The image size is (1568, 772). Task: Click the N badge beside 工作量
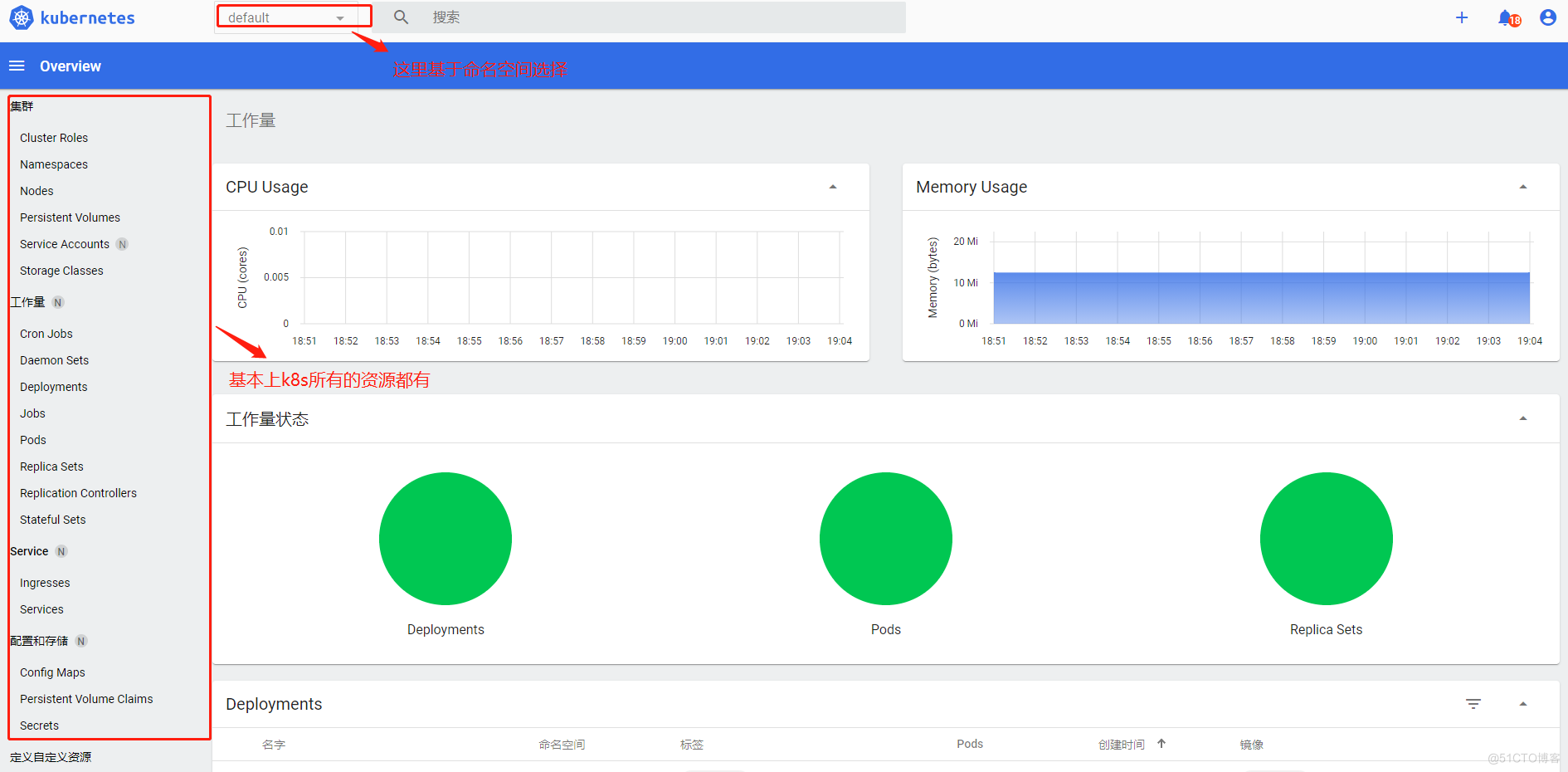(x=58, y=302)
